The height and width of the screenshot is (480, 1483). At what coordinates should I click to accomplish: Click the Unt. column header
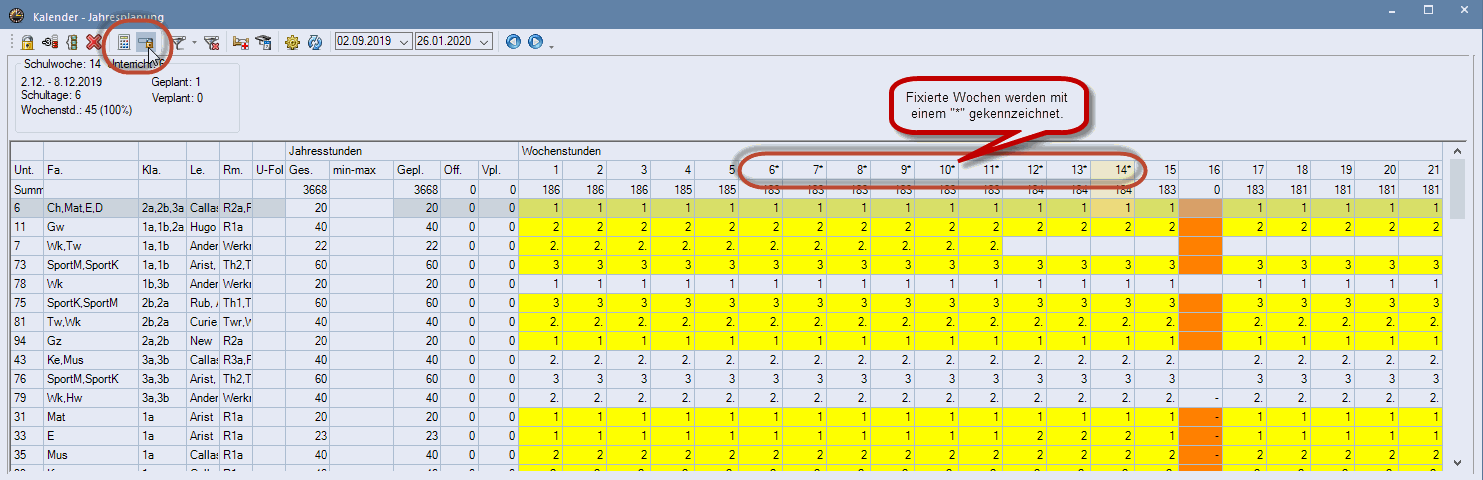tap(27, 169)
